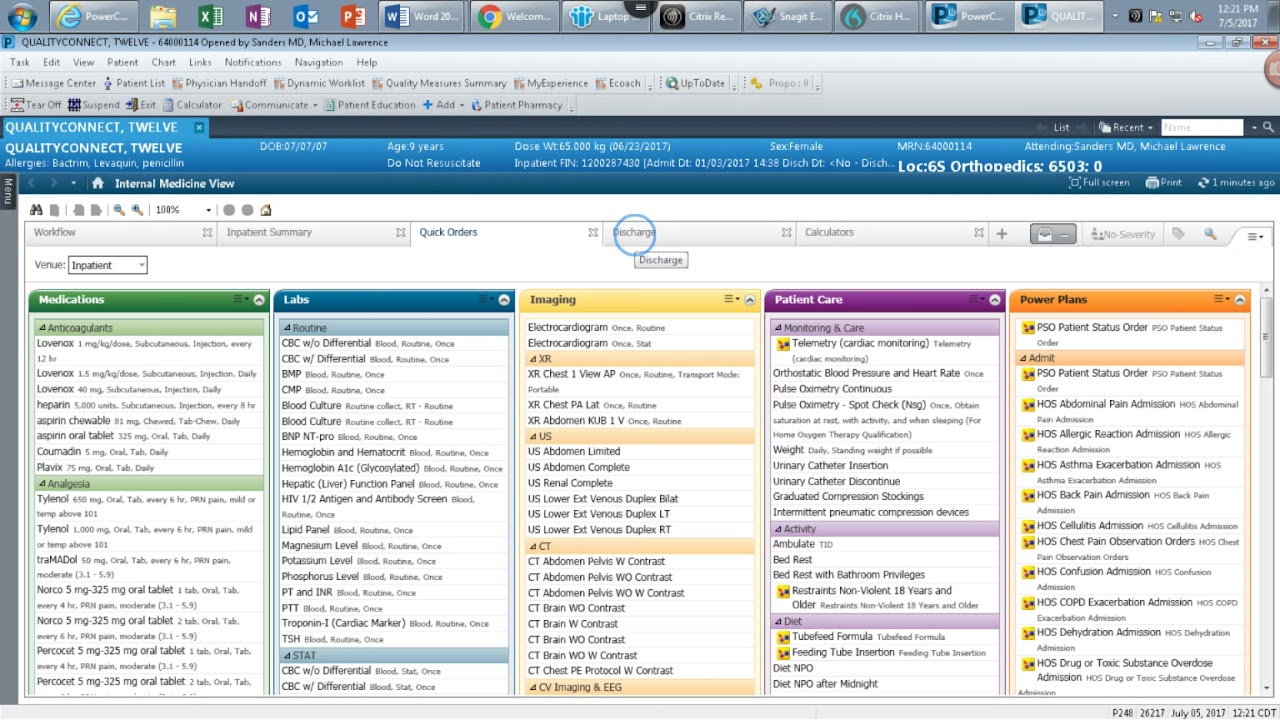Collapse the Labs panel
Image resolution: width=1280 pixels, height=720 pixels.
[x=504, y=299]
